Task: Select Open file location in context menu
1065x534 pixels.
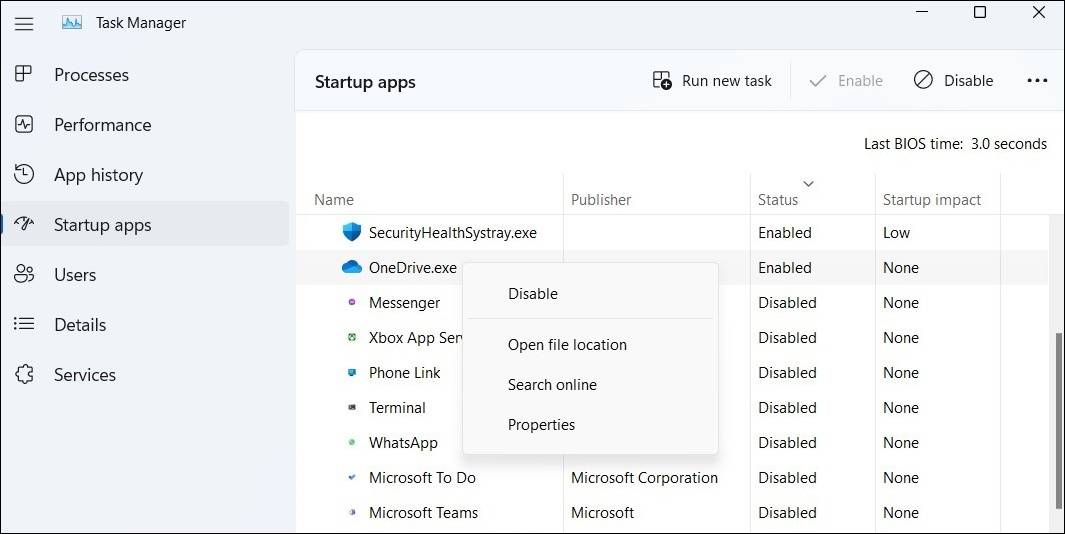Action: pos(567,345)
